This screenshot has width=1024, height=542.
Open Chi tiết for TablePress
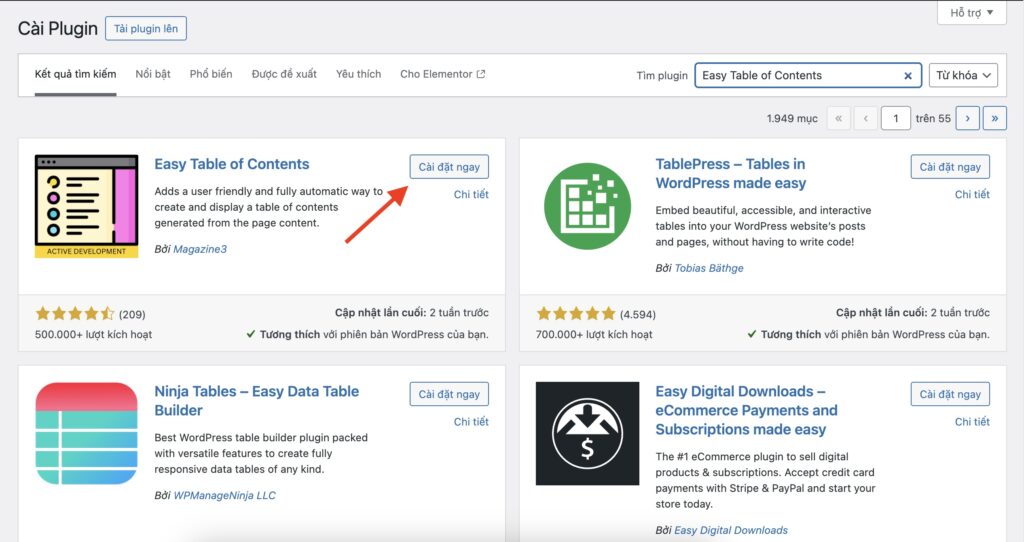972,194
